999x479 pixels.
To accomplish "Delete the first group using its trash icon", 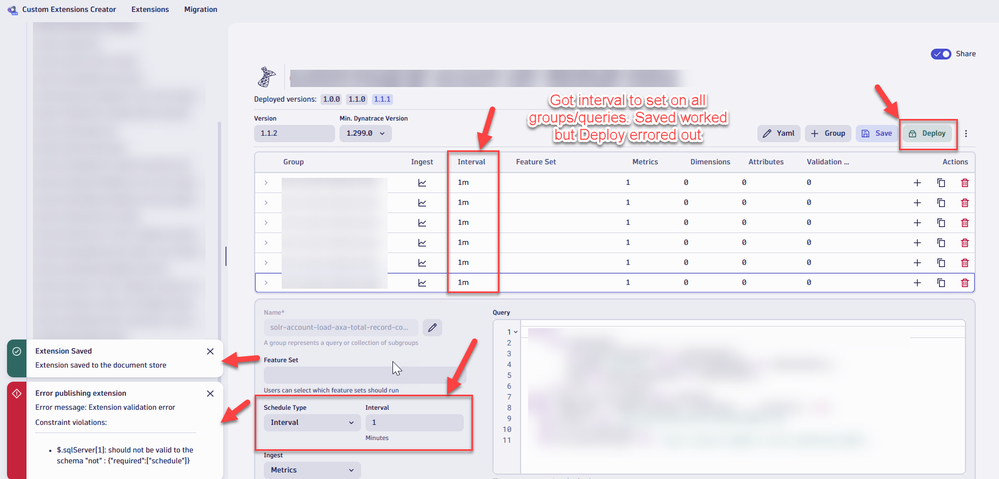I will (x=964, y=183).
